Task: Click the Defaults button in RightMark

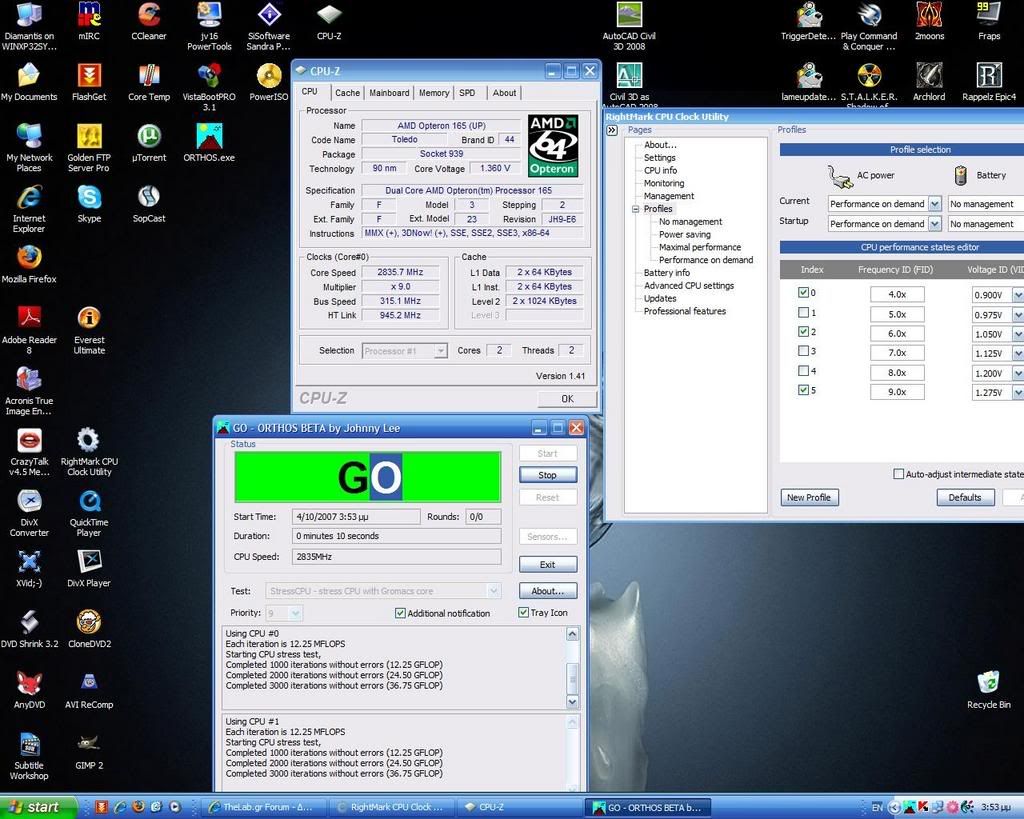Action: click(x=965, y=497)
